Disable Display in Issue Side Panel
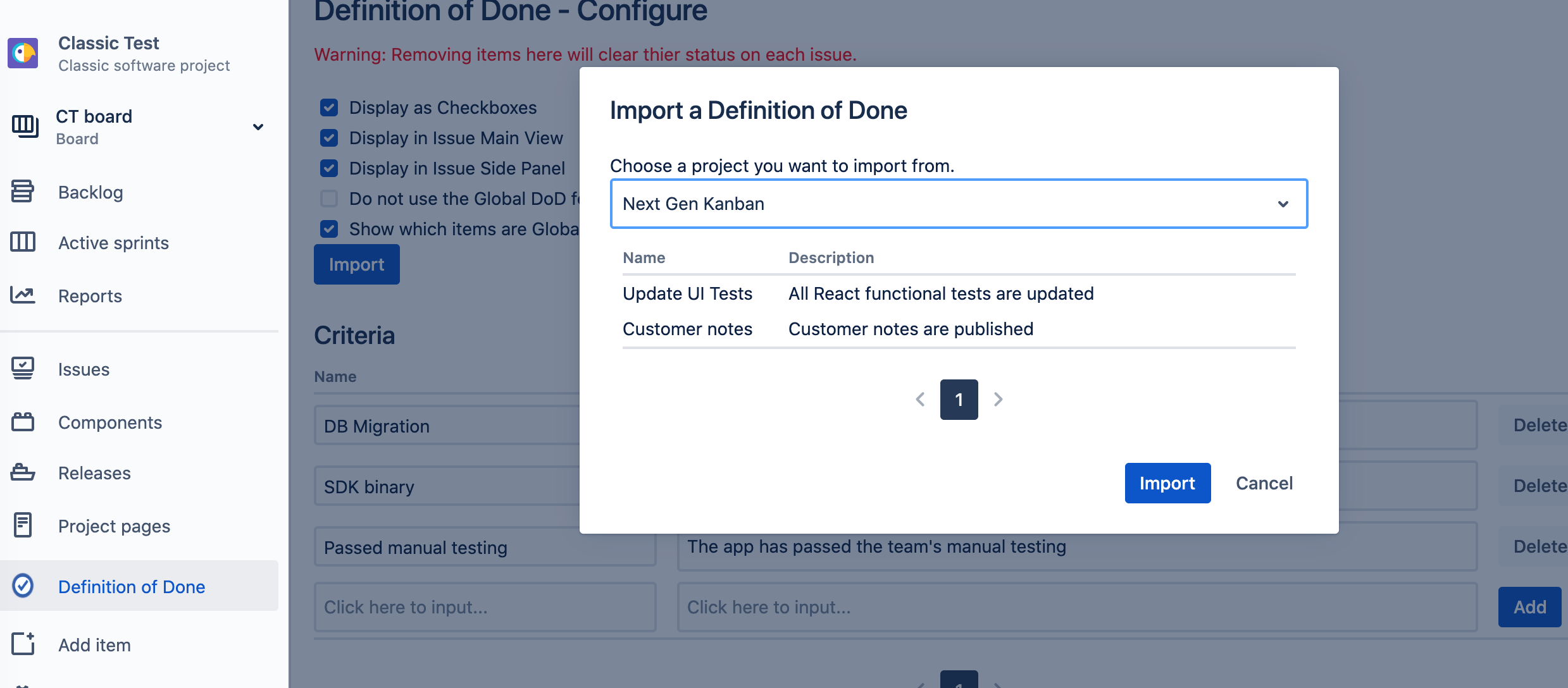1568x688 pixels. pos(329,168)
